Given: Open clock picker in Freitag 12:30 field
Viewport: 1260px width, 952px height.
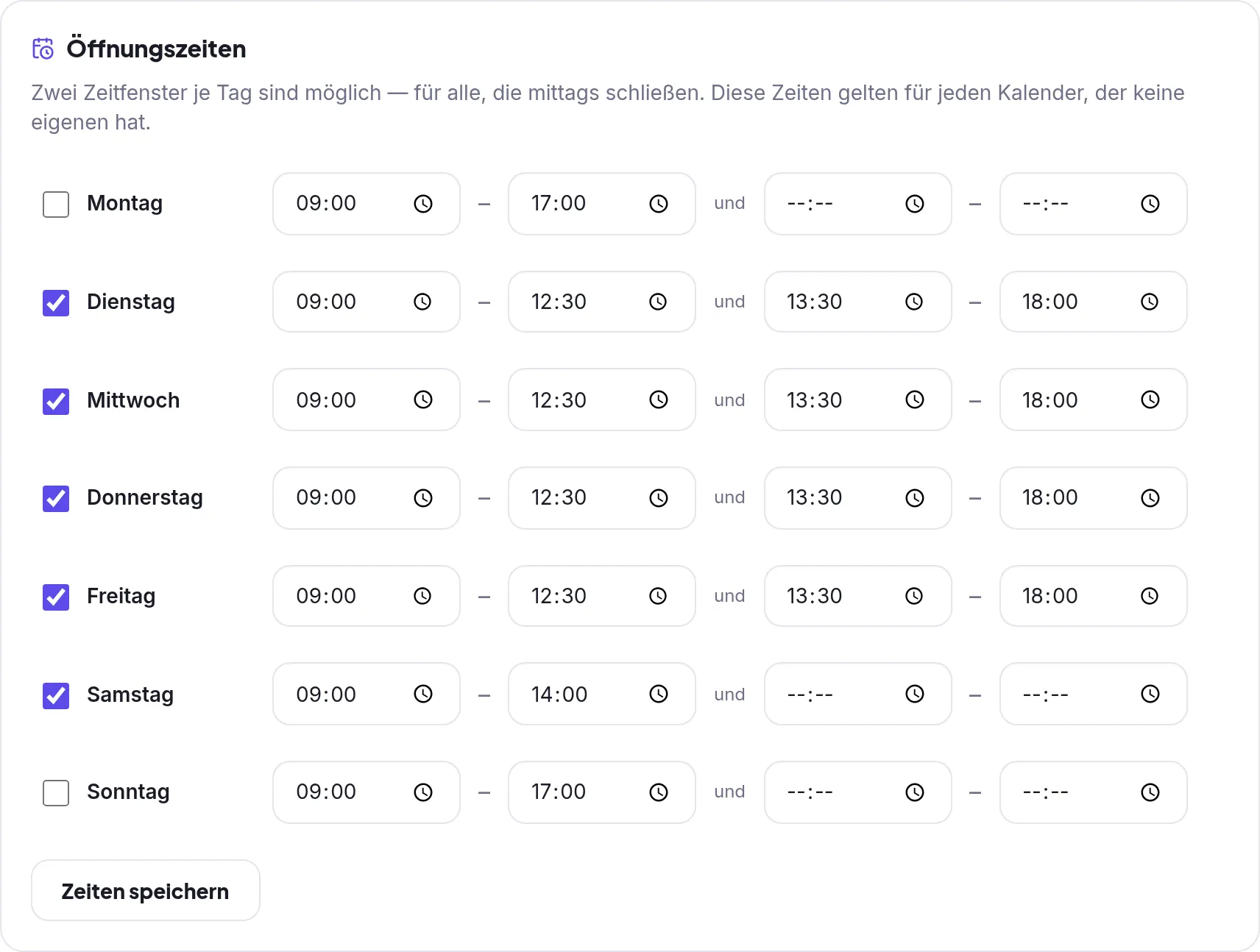Looking at the screenshot, I should coord(658,596).
